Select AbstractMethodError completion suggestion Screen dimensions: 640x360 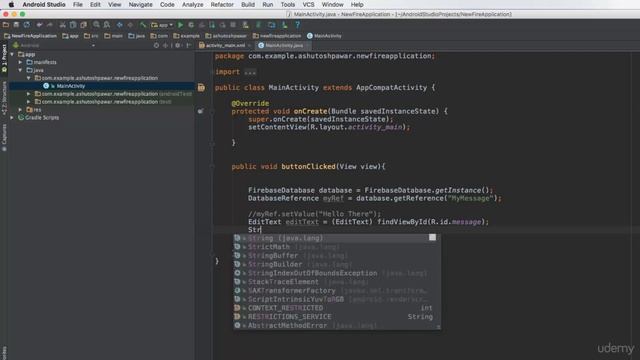[x=337, y=325]
